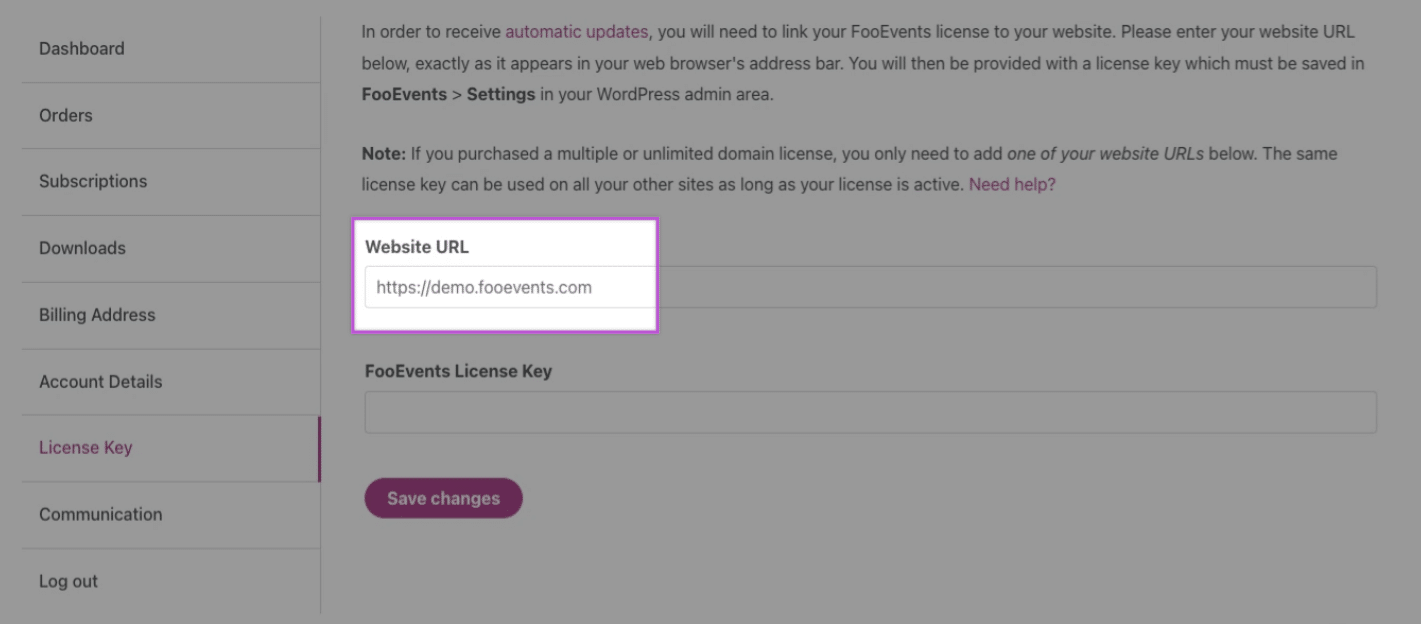1421x624 pixels.
Task: Click Log out in the sidebar
Action: (68, 581)
